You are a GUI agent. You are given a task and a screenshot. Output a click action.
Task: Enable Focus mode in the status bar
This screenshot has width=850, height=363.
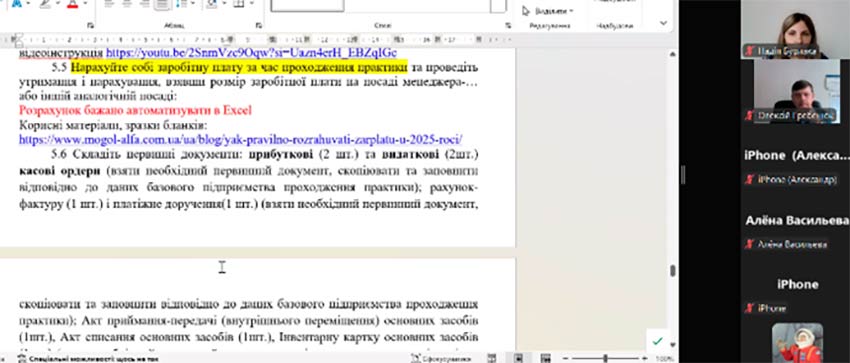point(440,359)
